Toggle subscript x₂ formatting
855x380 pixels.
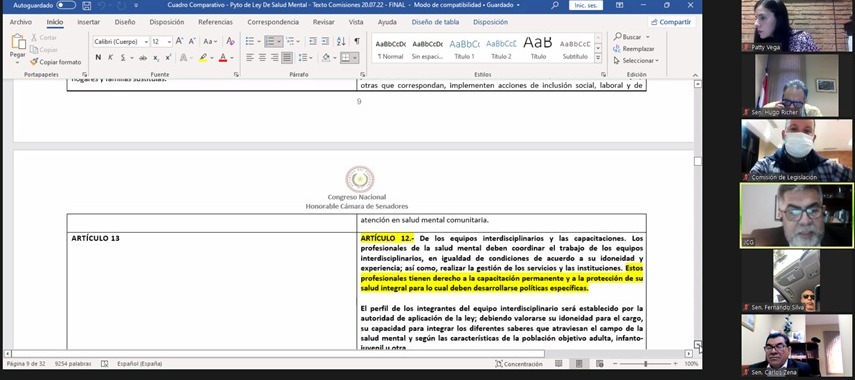tap(156, 57)
